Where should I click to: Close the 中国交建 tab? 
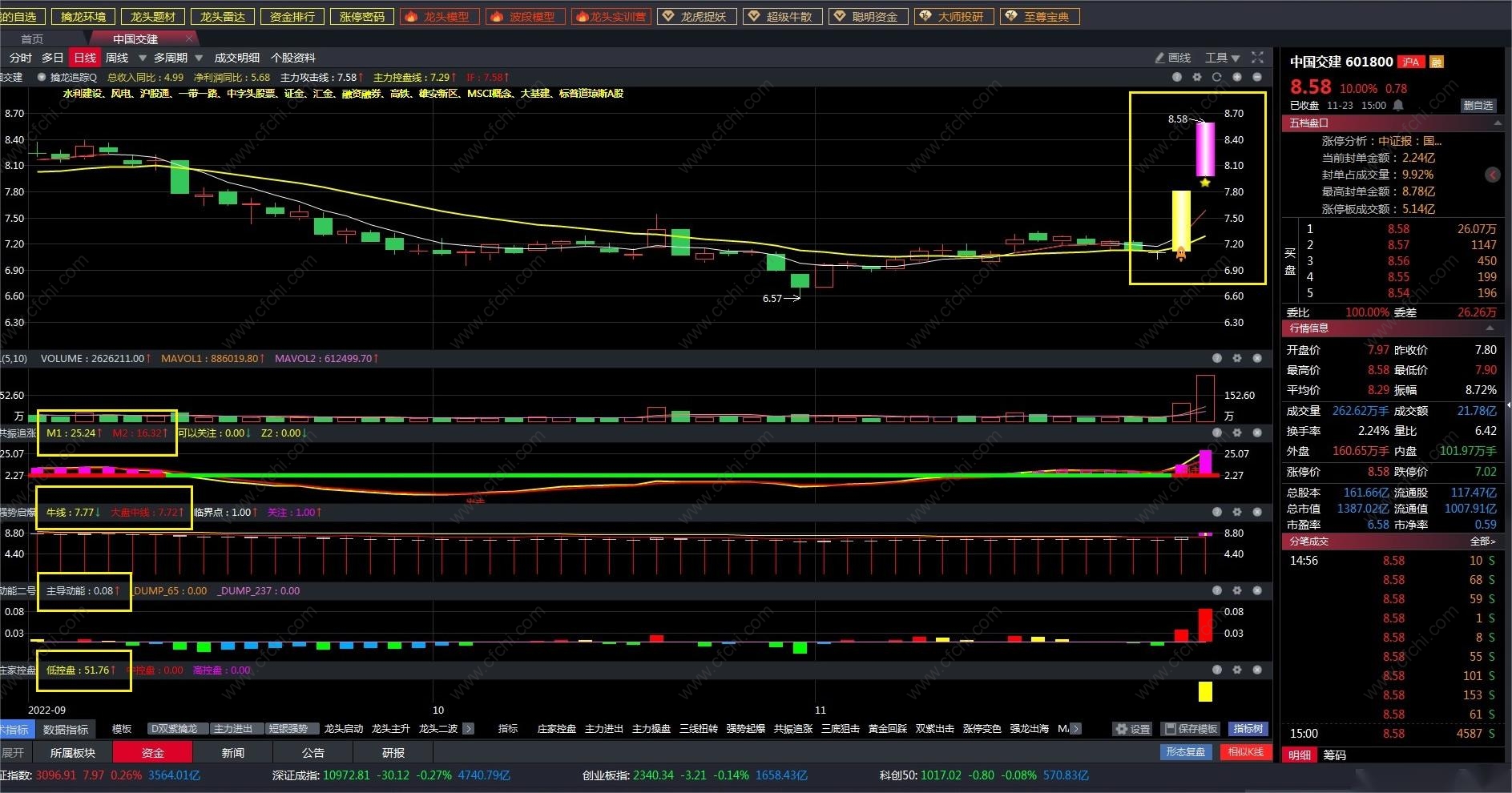189,38
